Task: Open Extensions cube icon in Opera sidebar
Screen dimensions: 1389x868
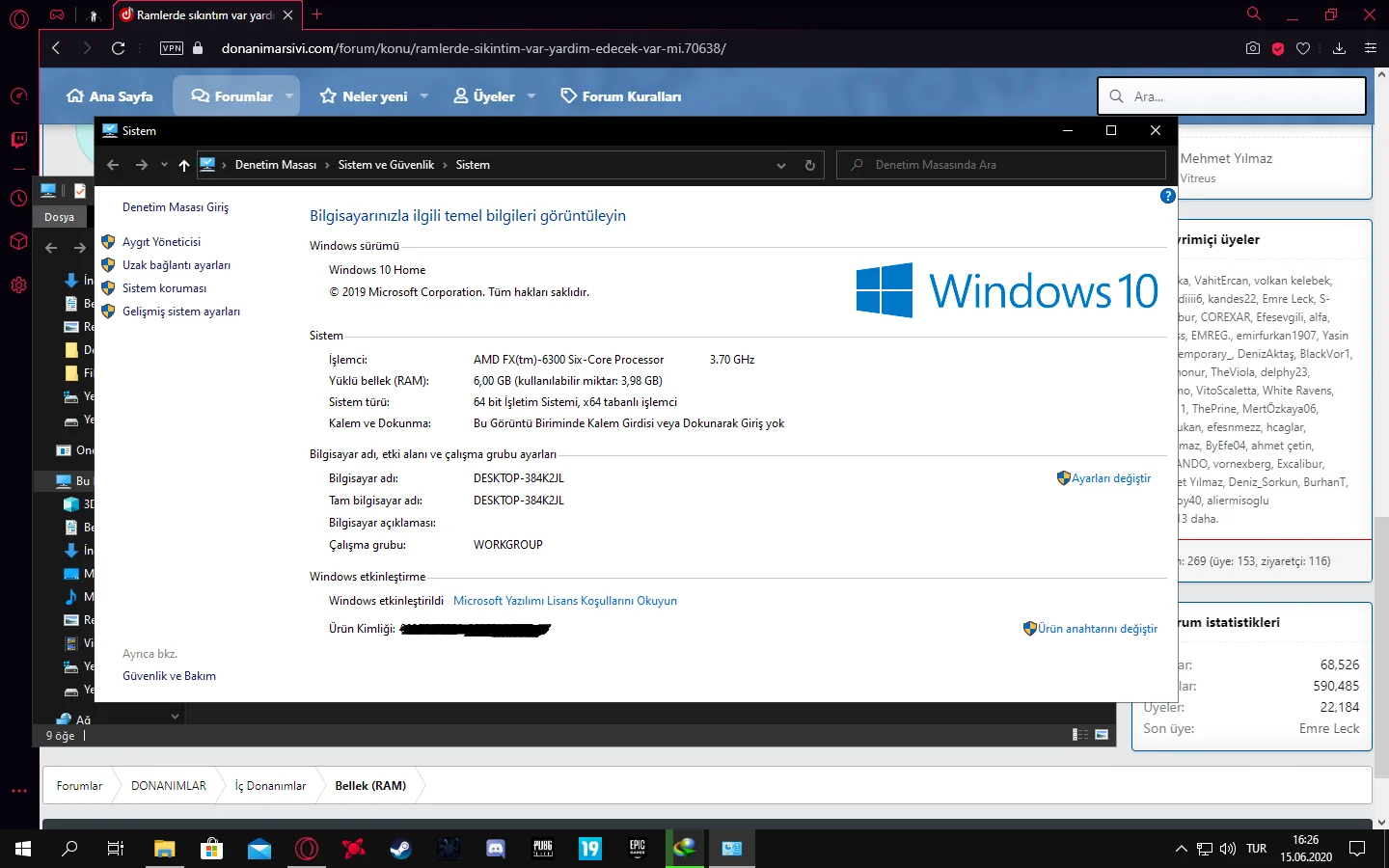Action: [x=18, y=241]
